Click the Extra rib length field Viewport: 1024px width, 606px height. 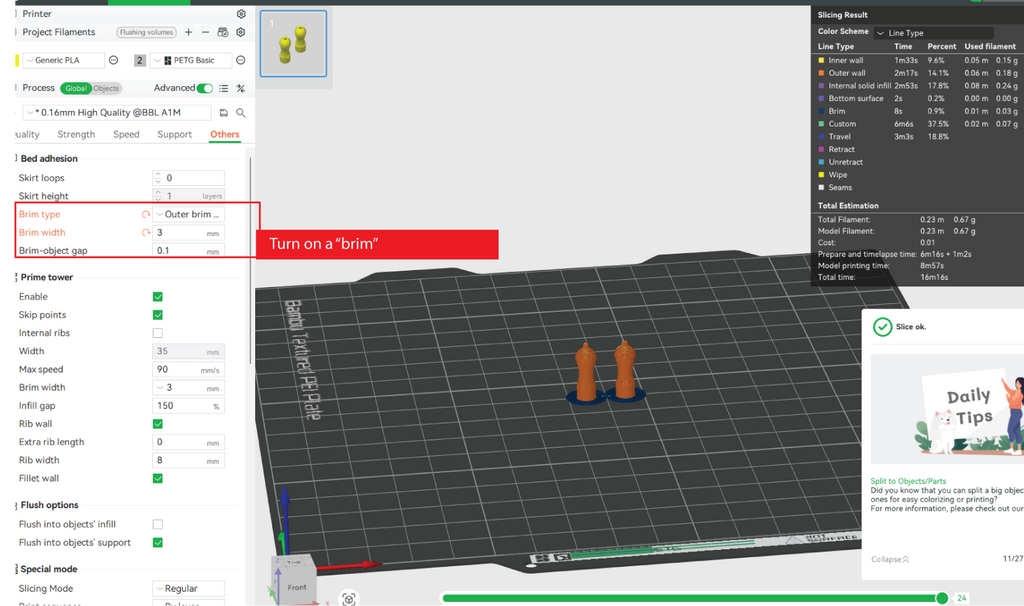pos(189,442)
